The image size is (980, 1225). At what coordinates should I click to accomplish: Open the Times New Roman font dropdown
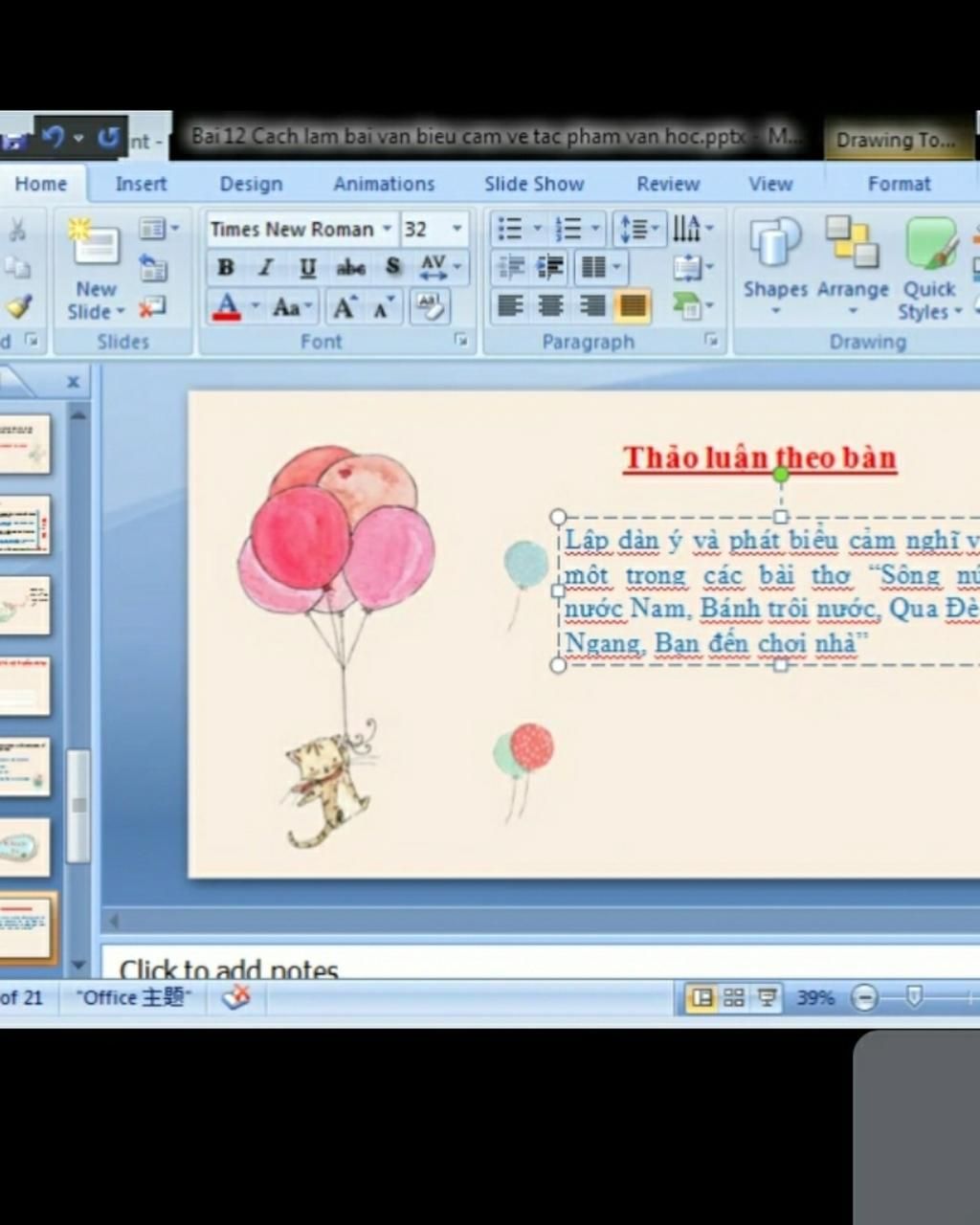[387, 229]
